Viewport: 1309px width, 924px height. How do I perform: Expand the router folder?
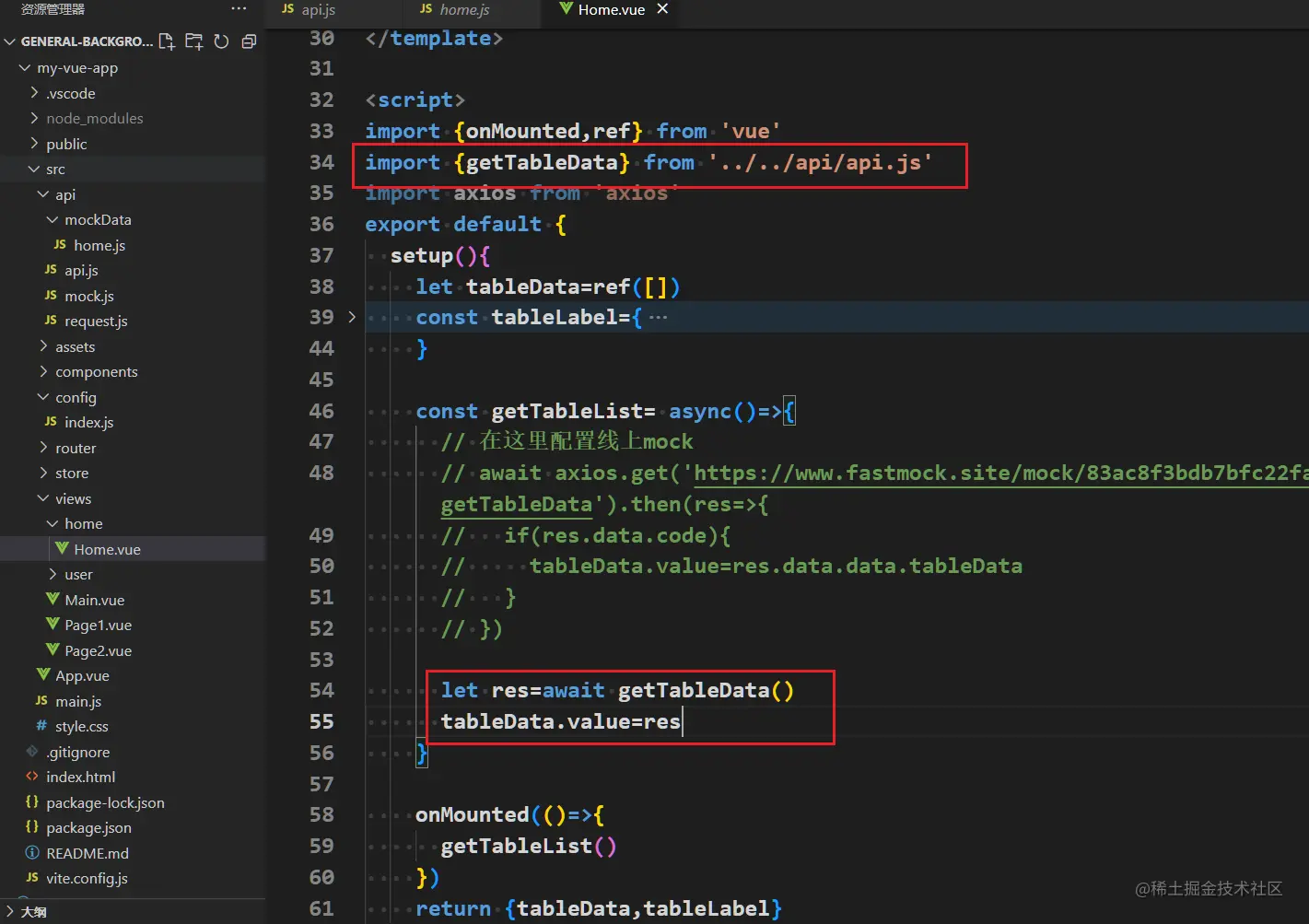point(43,448)
